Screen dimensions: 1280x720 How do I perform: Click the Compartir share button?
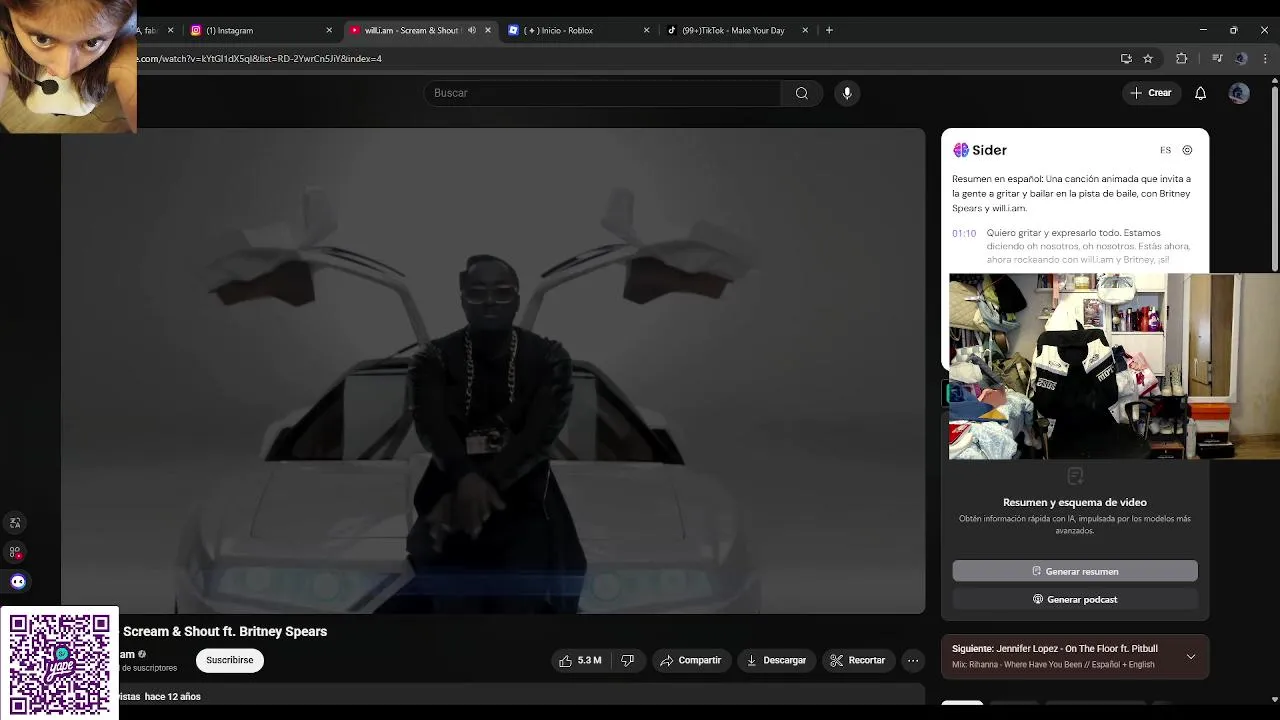(x=690, y=660)
